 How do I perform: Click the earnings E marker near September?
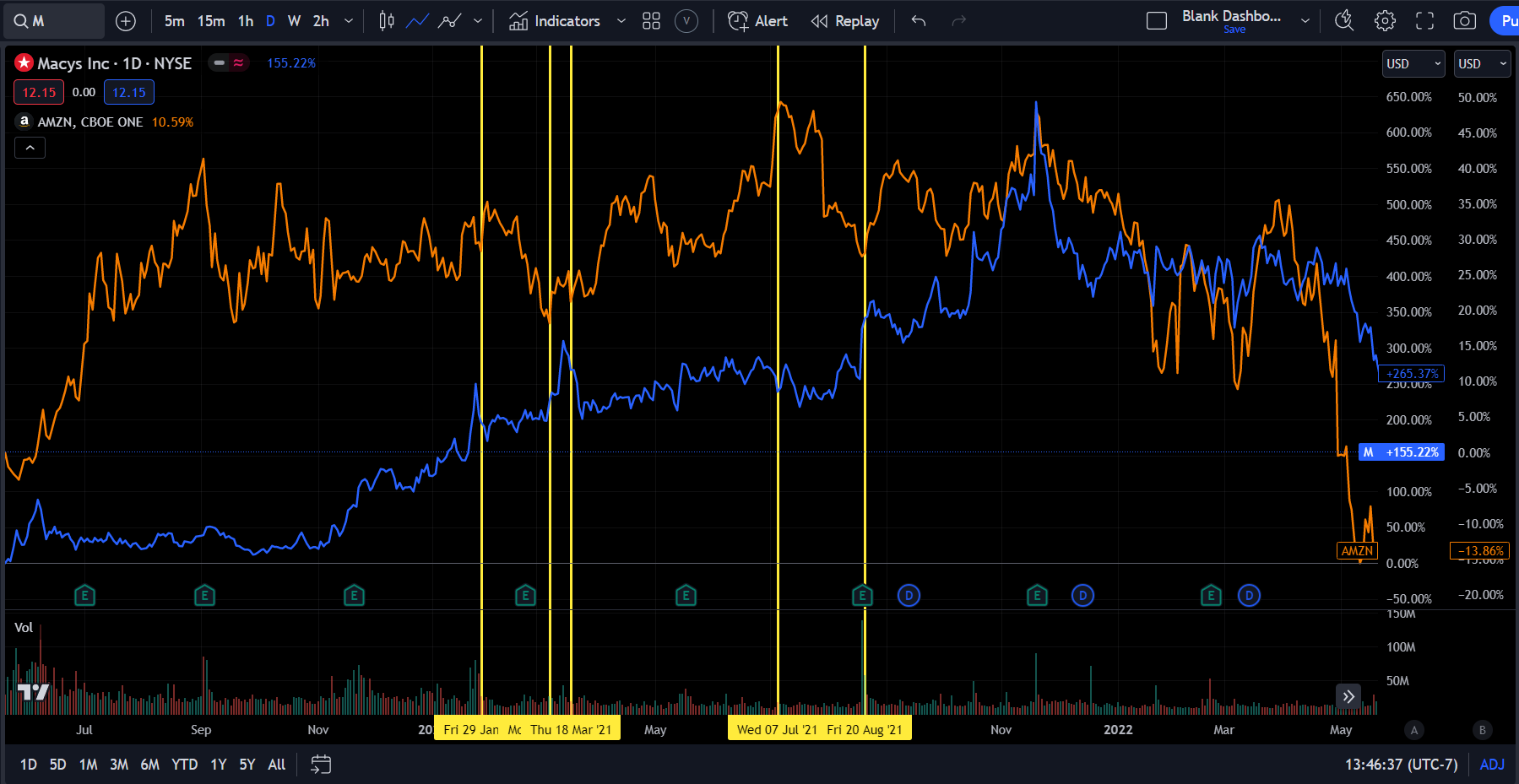click(204, 596)
